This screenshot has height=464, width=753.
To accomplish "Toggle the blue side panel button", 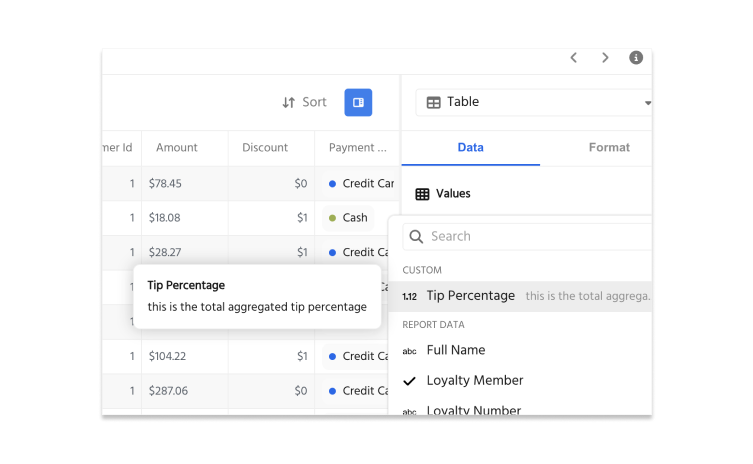I will [358, 102].
